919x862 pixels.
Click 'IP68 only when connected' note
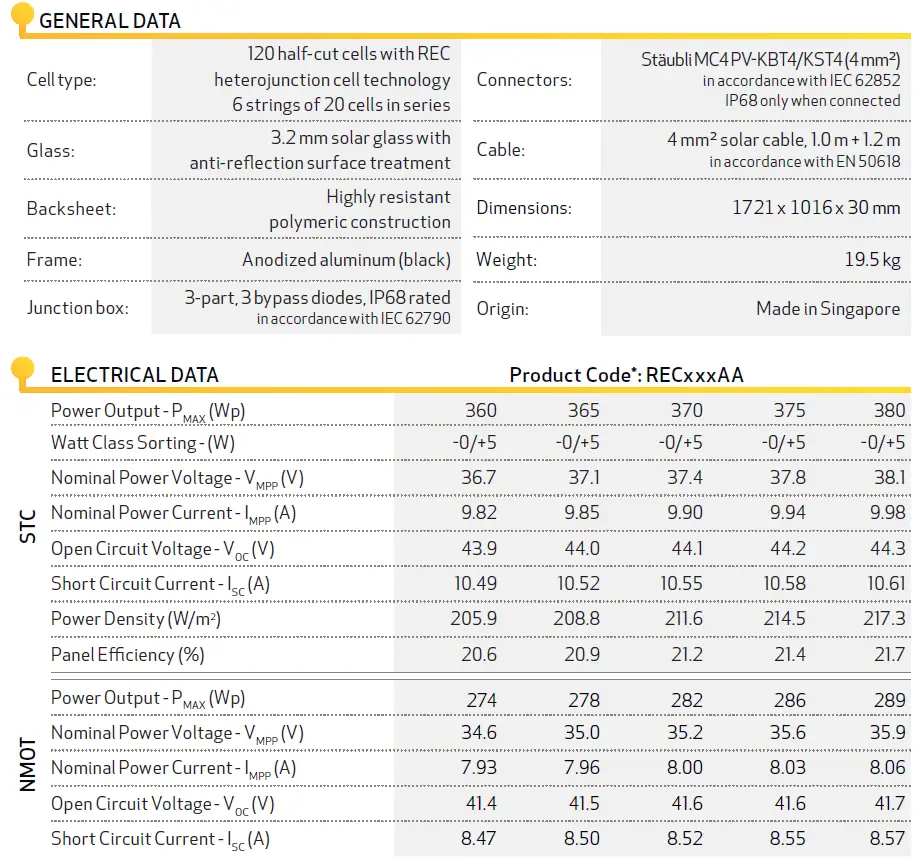[812, 101]
